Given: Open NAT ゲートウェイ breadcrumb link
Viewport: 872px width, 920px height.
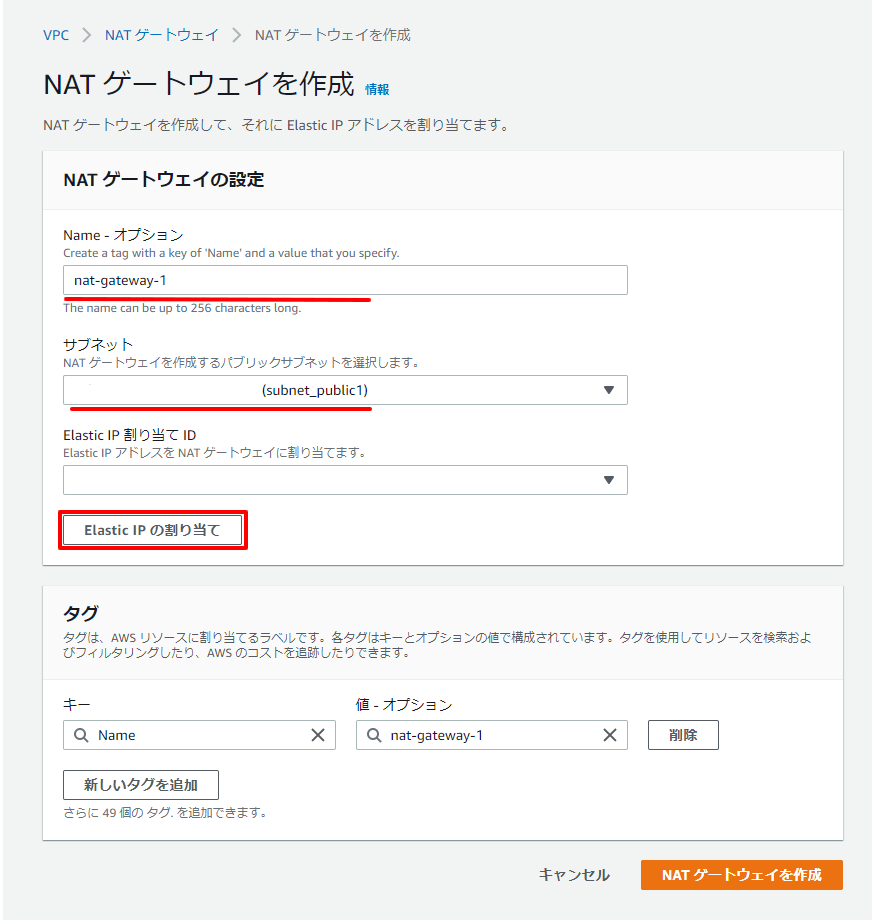Looking at the screenshot, I should coord(161,35).
